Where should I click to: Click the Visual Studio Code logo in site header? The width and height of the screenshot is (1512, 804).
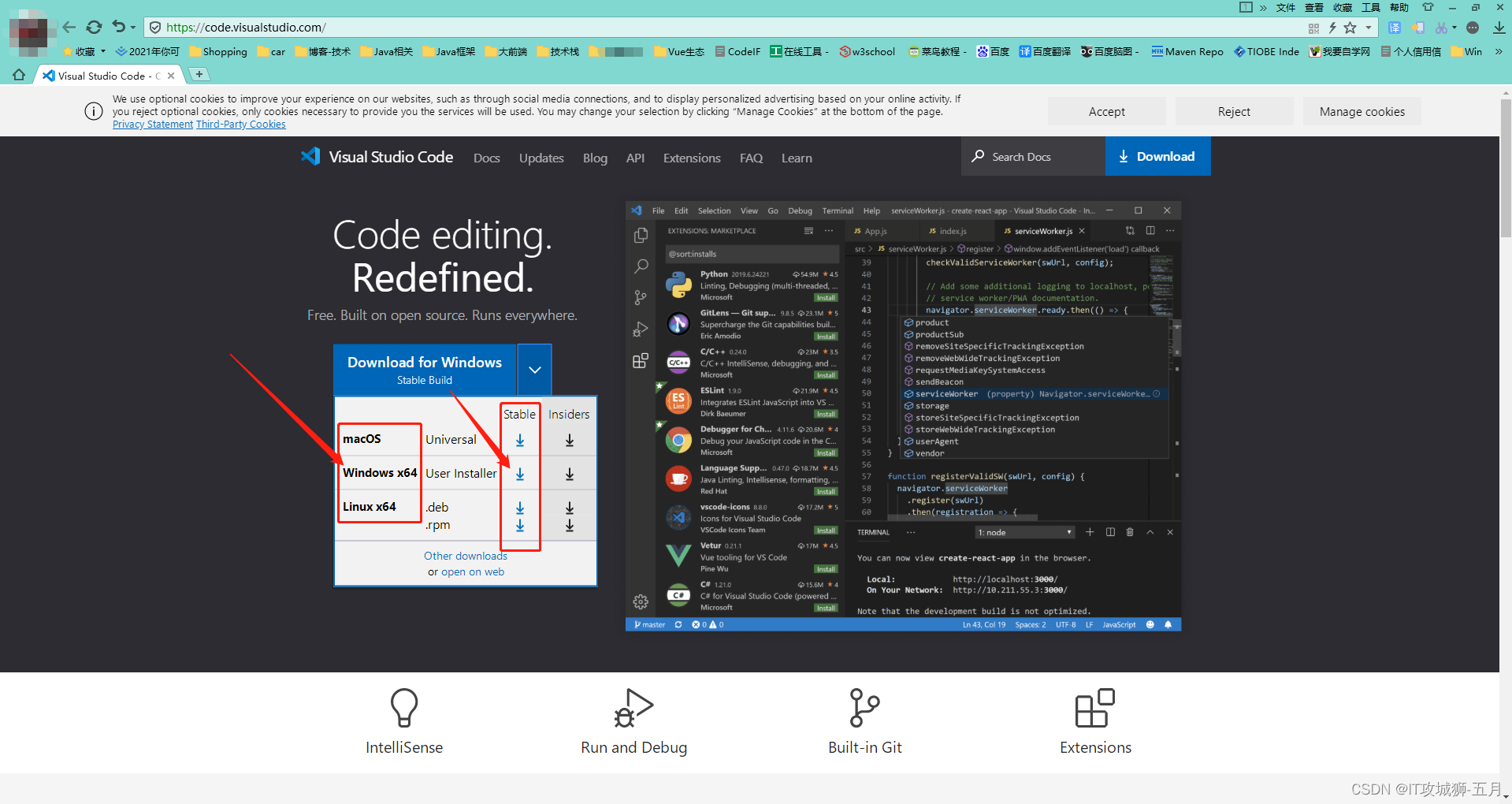(377, 157)
